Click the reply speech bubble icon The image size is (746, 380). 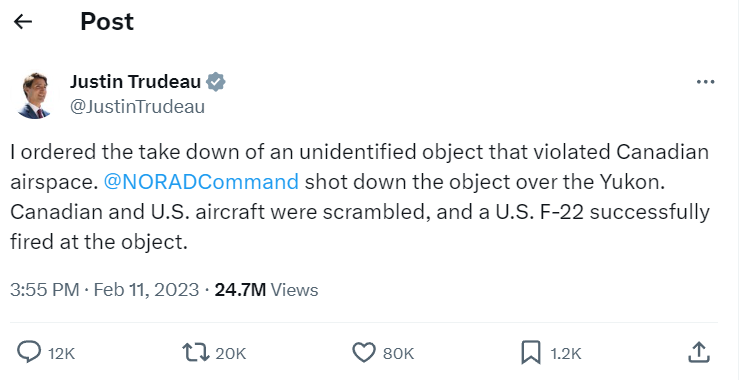[29, 352]
